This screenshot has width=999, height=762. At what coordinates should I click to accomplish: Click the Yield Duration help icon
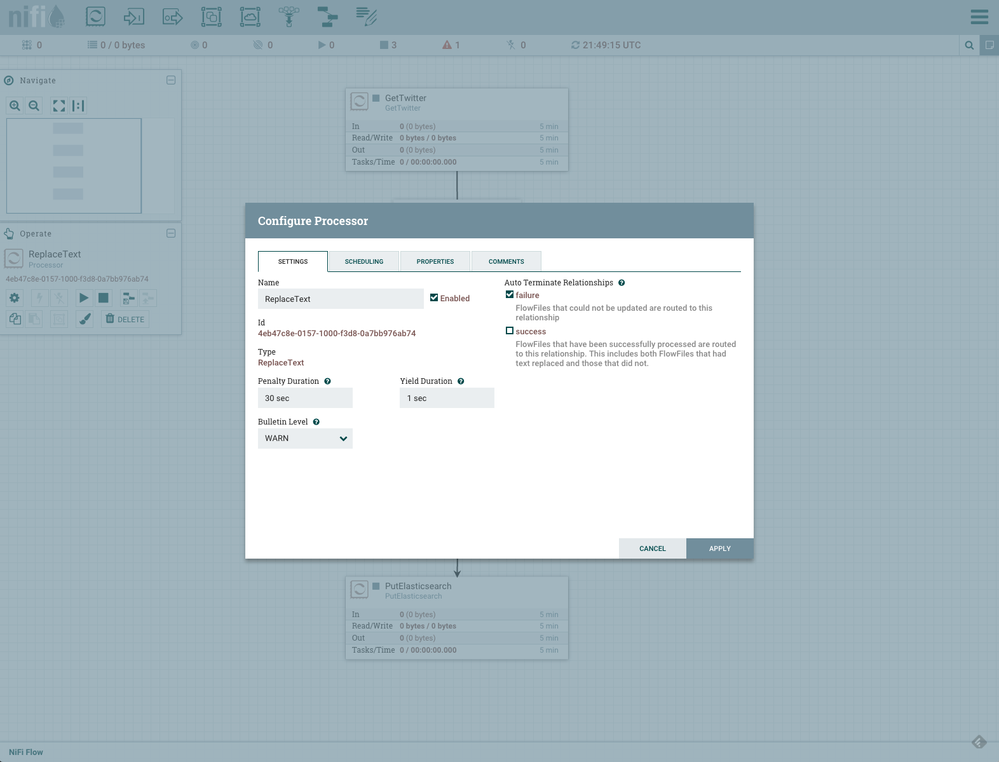461,381
